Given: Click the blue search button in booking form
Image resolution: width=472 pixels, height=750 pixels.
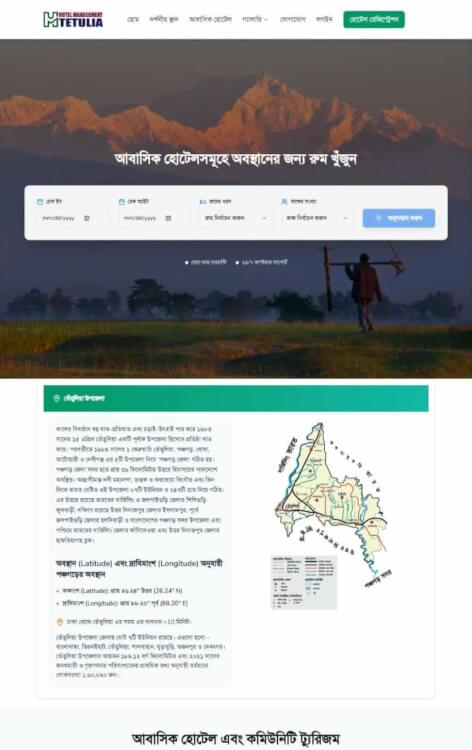Looking at the screenshot, I should [x=399, y=218].
